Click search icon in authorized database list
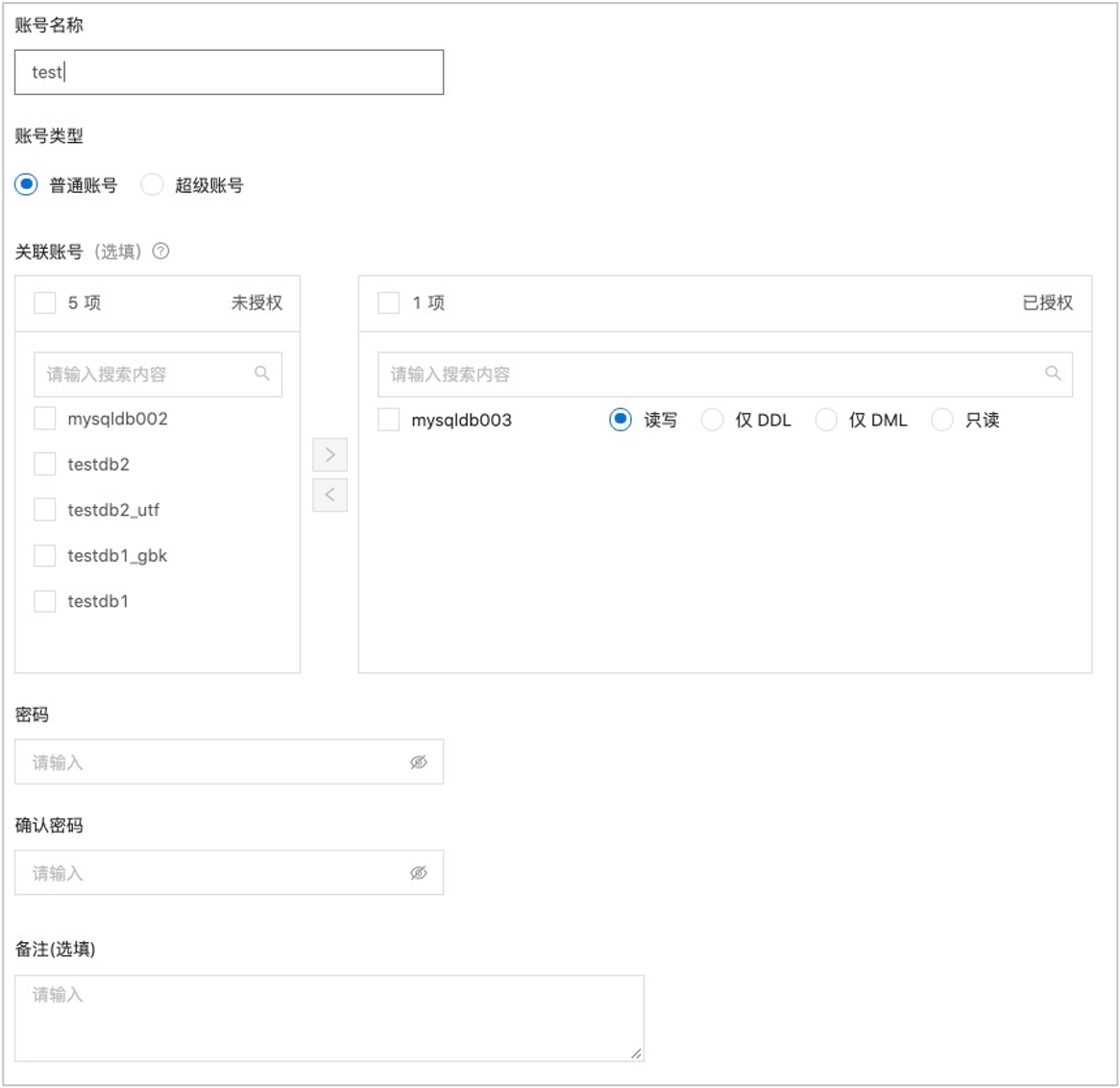This screenshot has width=1120, height=1088. pos(1053,374)
